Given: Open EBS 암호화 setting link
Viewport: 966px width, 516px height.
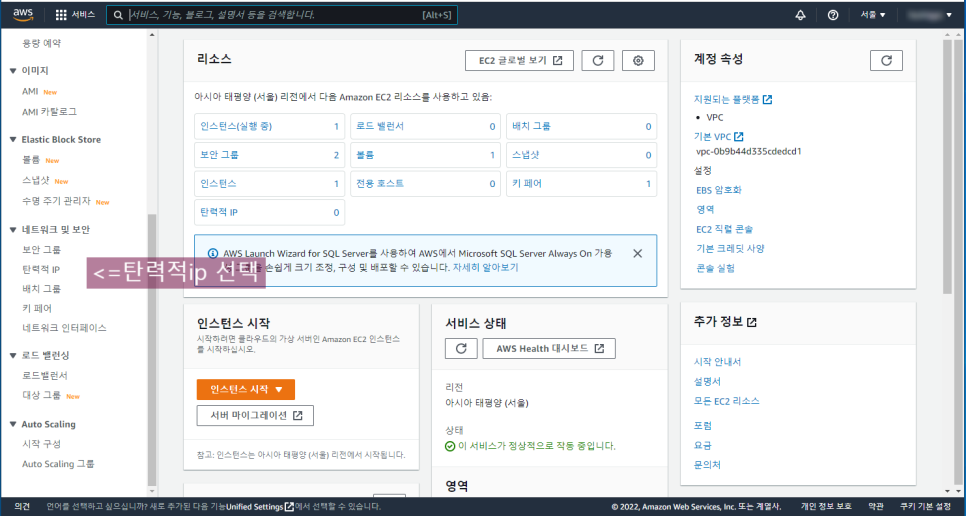Looking at the screenshot, I should pos(719,190).
